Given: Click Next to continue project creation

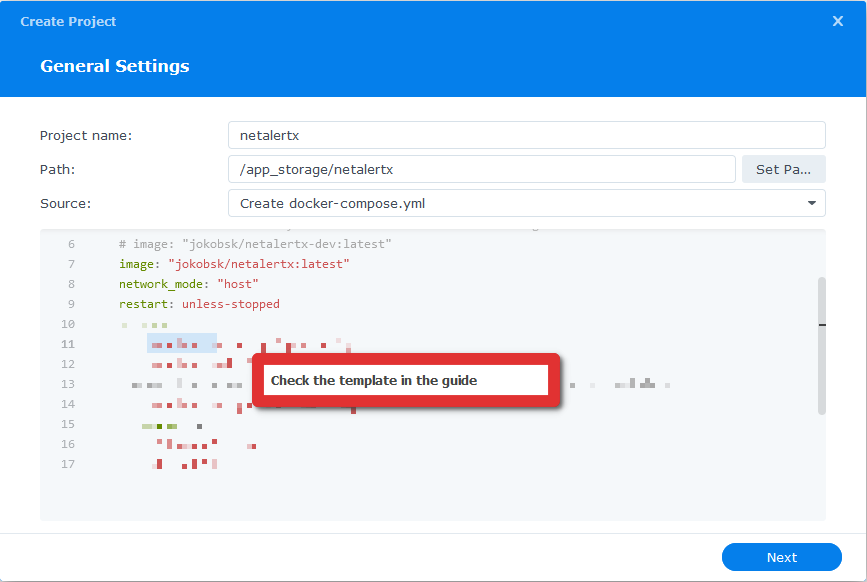Looking at the screenshot, I should (781, 557).
